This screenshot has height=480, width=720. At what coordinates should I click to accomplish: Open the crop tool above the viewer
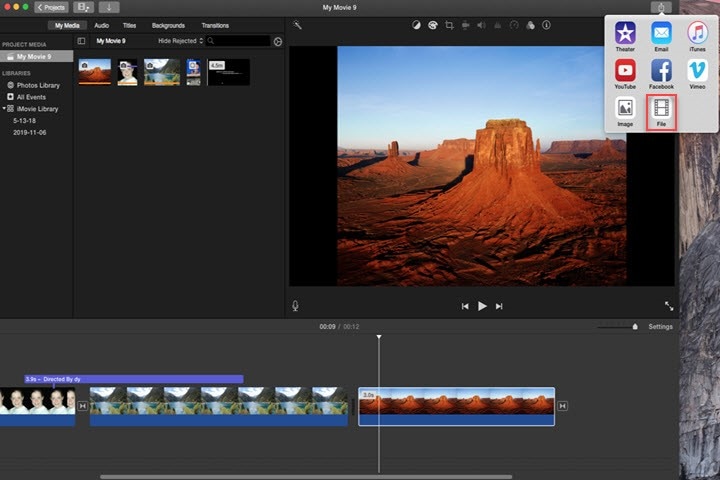coord(450,25)
